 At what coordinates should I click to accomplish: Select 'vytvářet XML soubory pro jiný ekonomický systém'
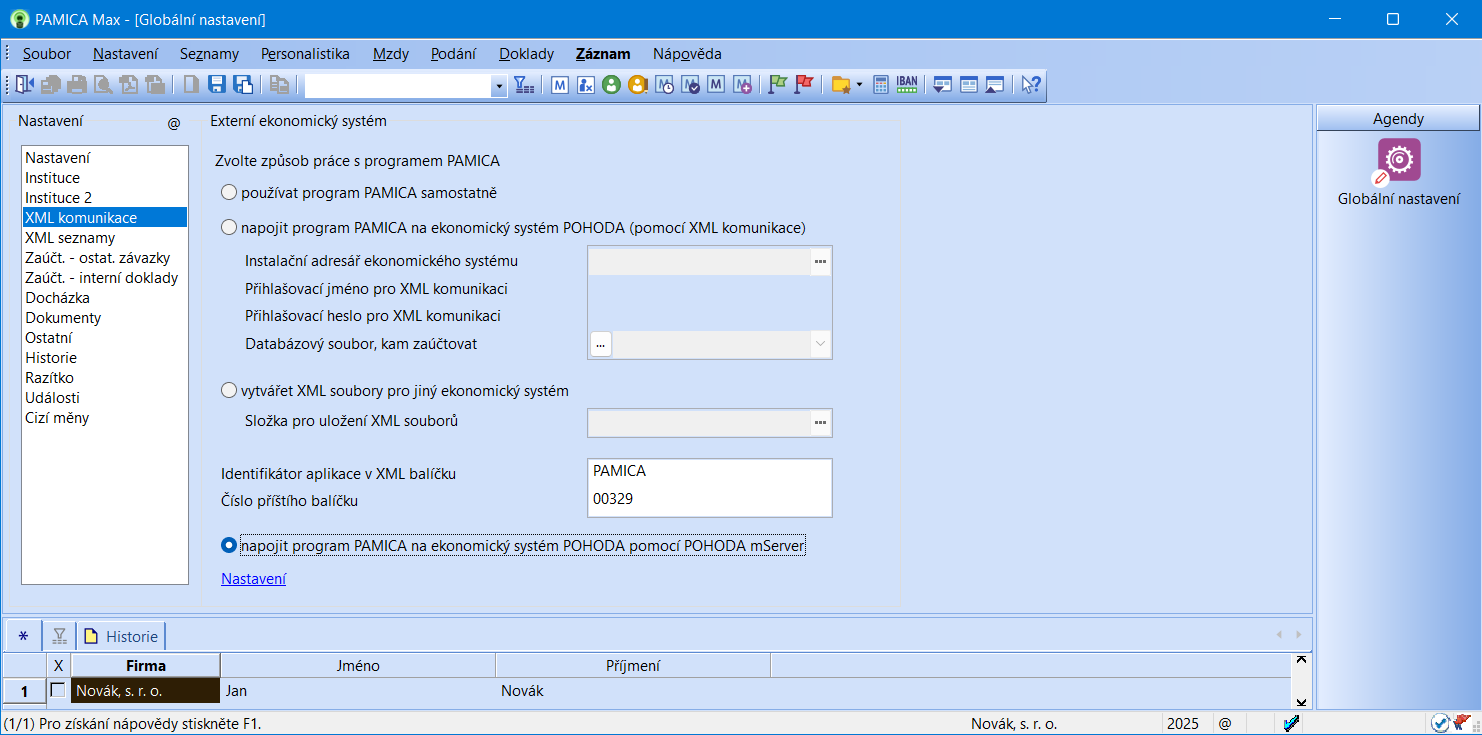(229, 391)
